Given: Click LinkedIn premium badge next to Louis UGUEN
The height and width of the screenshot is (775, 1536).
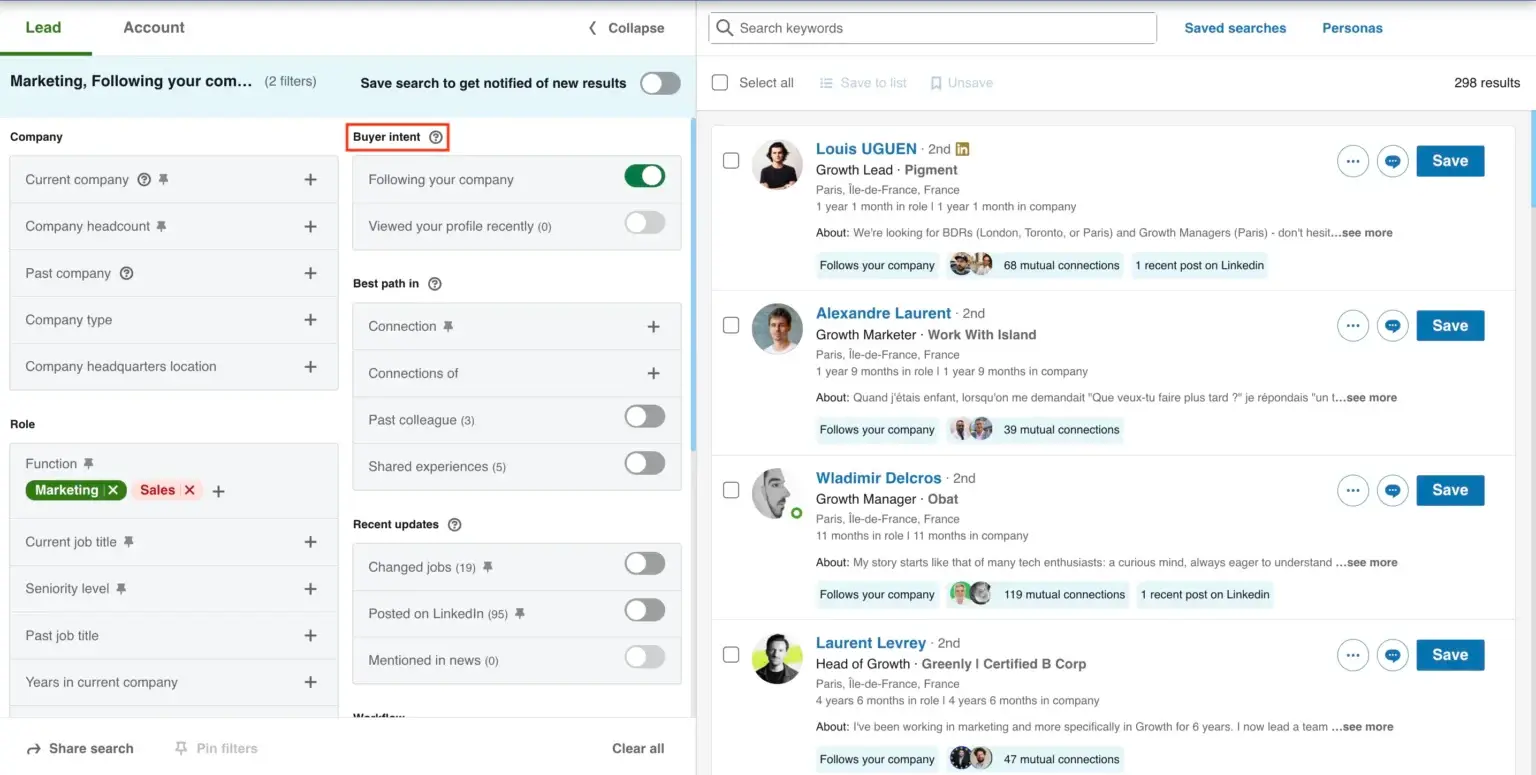Looking at the screenshot, I should 962,149.
